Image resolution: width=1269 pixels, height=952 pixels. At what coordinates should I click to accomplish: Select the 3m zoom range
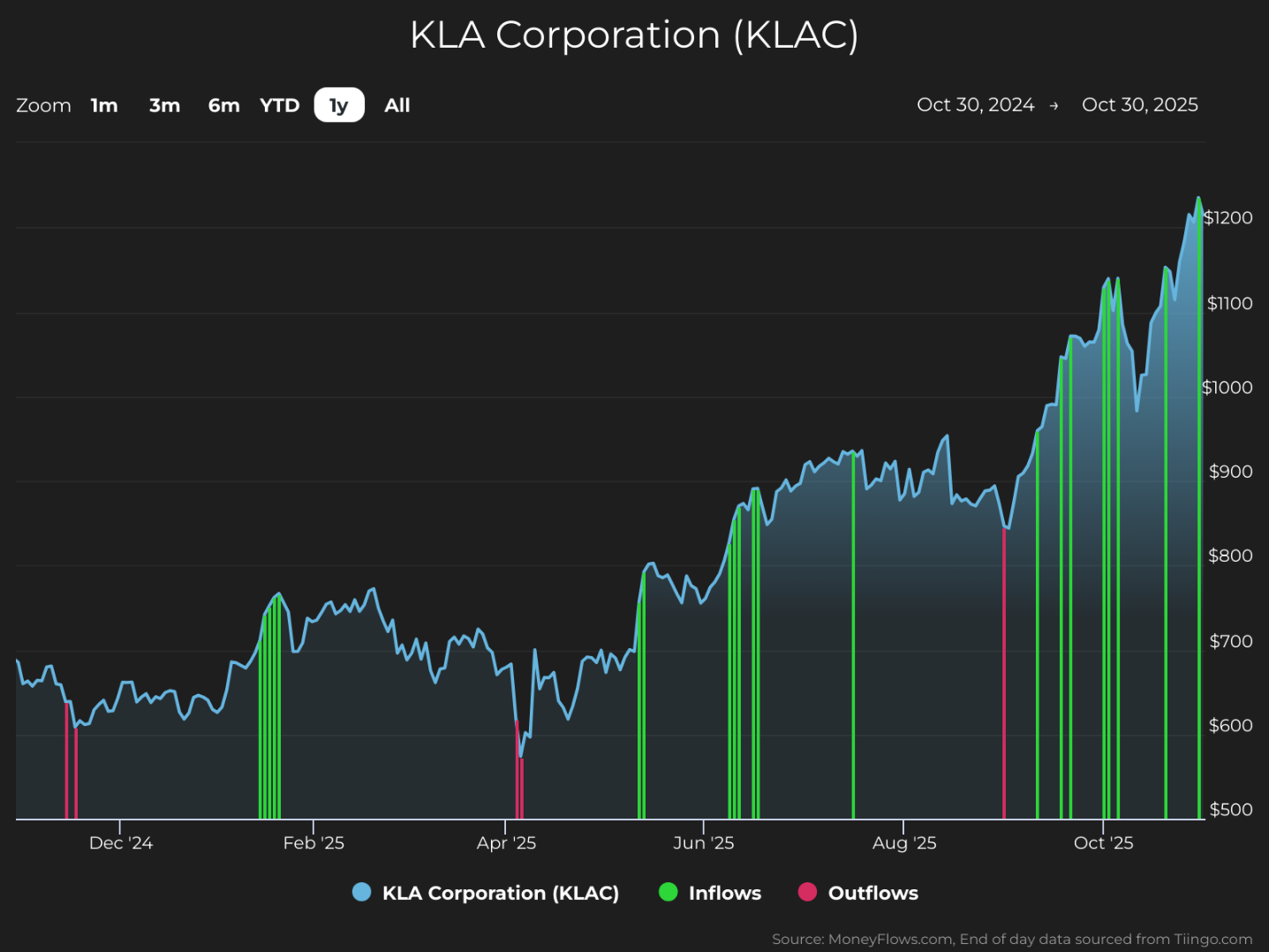click(x=164, y=105)
